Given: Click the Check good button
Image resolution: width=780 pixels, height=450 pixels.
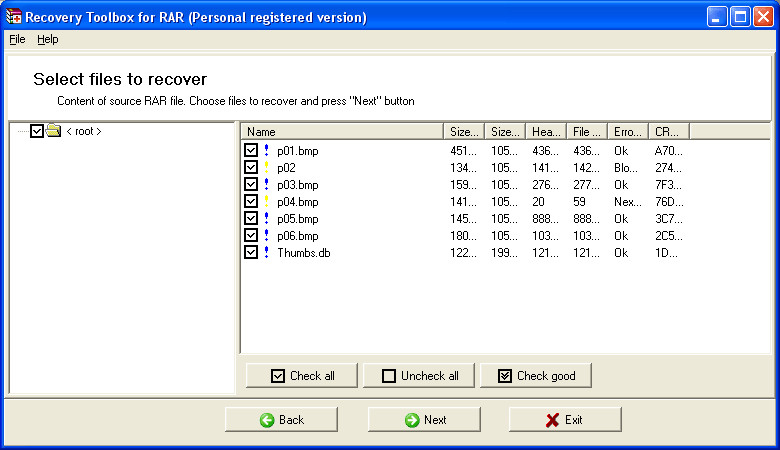Looking at the screenshot, I should pos(536,375).
